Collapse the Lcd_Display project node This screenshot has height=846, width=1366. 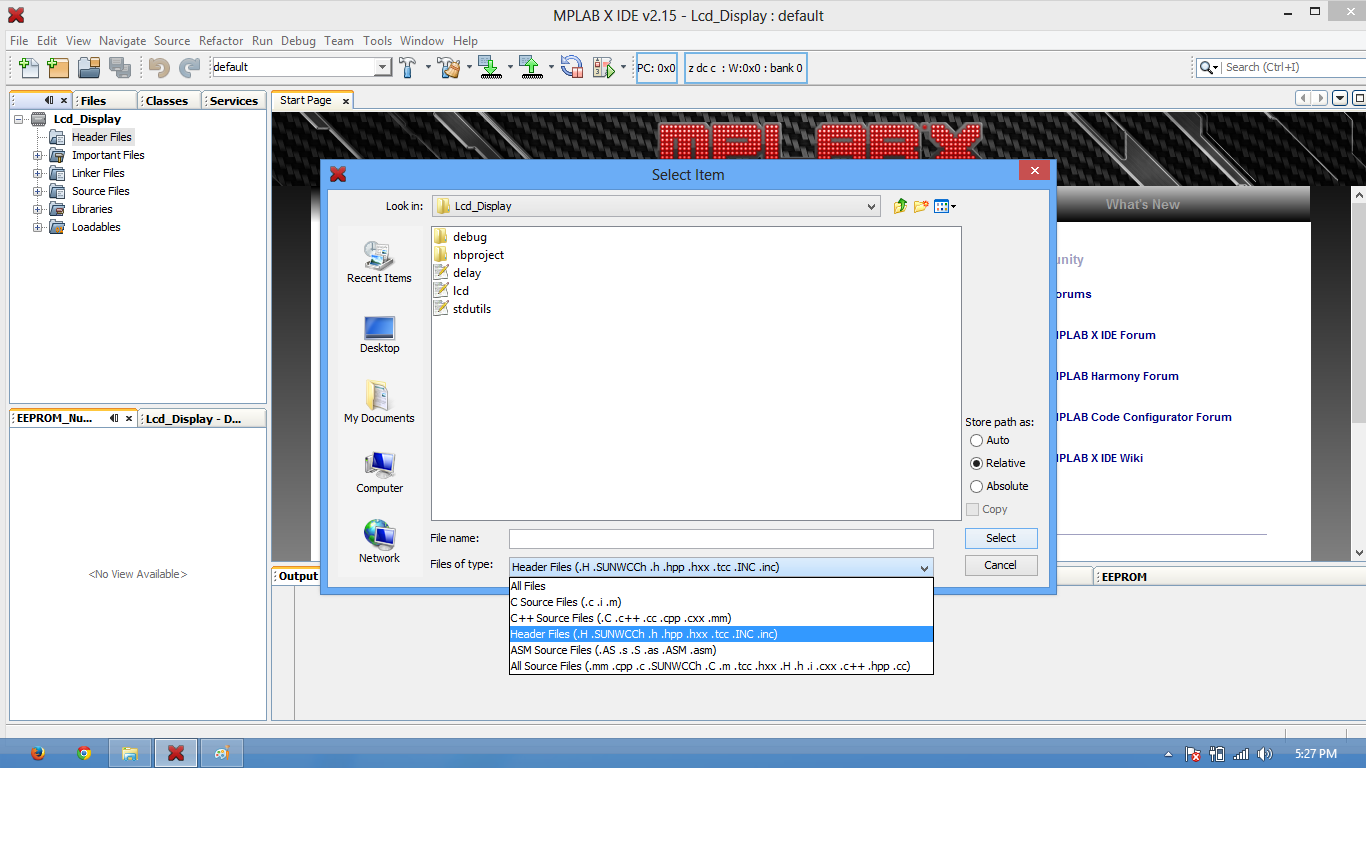(x=20, y=119)
